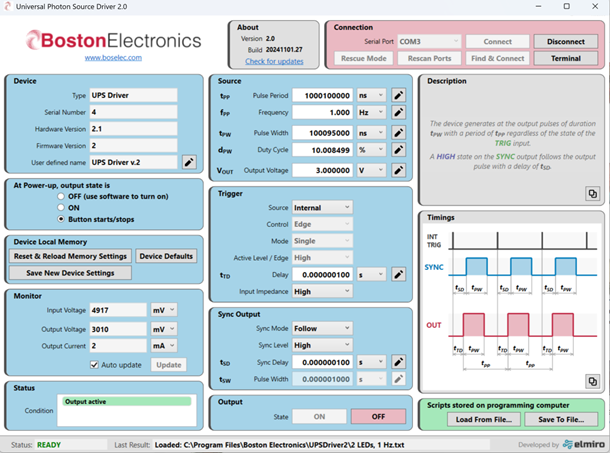This screenshot has width=610, height=453.
Task: Open Source Pulse Width ns unit dropdown
Action: (372, 133)
